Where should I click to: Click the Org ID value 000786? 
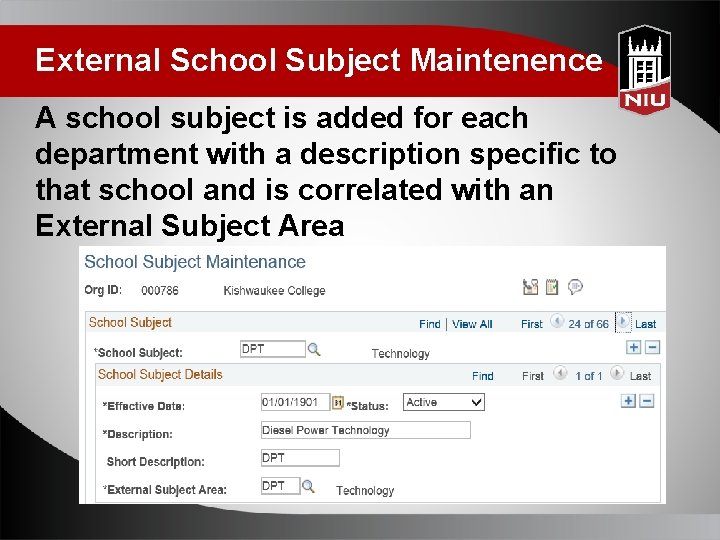(160, 291)
